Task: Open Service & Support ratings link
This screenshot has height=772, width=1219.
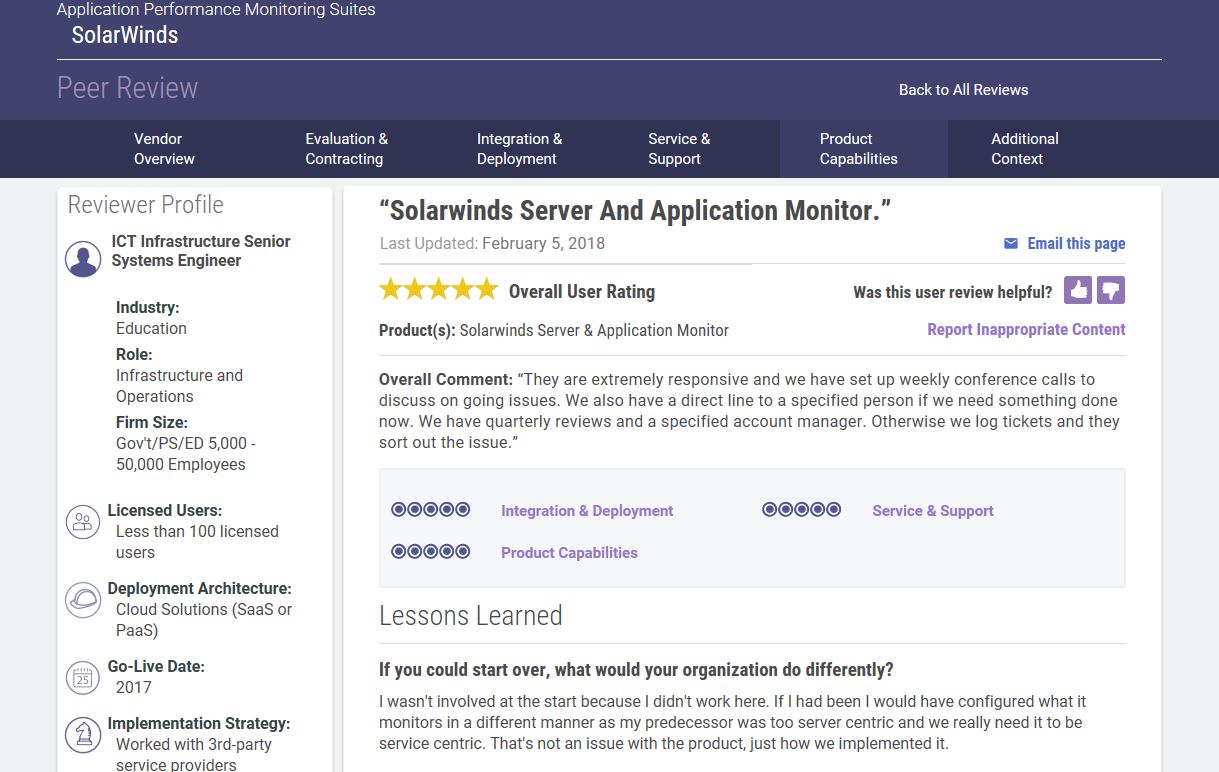Action: click(x=933, y=510)
